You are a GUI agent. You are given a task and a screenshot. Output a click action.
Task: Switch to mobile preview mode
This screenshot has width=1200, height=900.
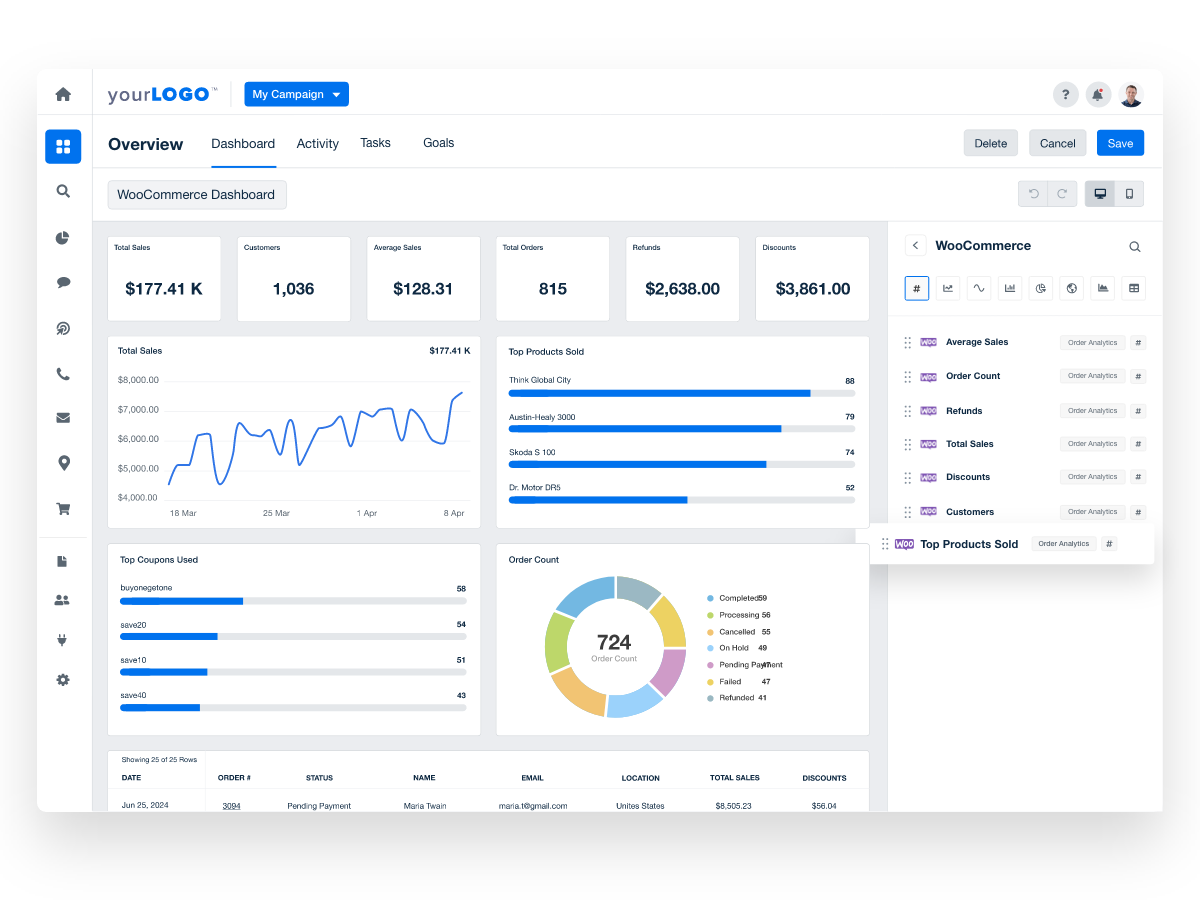pyautogui.click(x=1128, y=193)
